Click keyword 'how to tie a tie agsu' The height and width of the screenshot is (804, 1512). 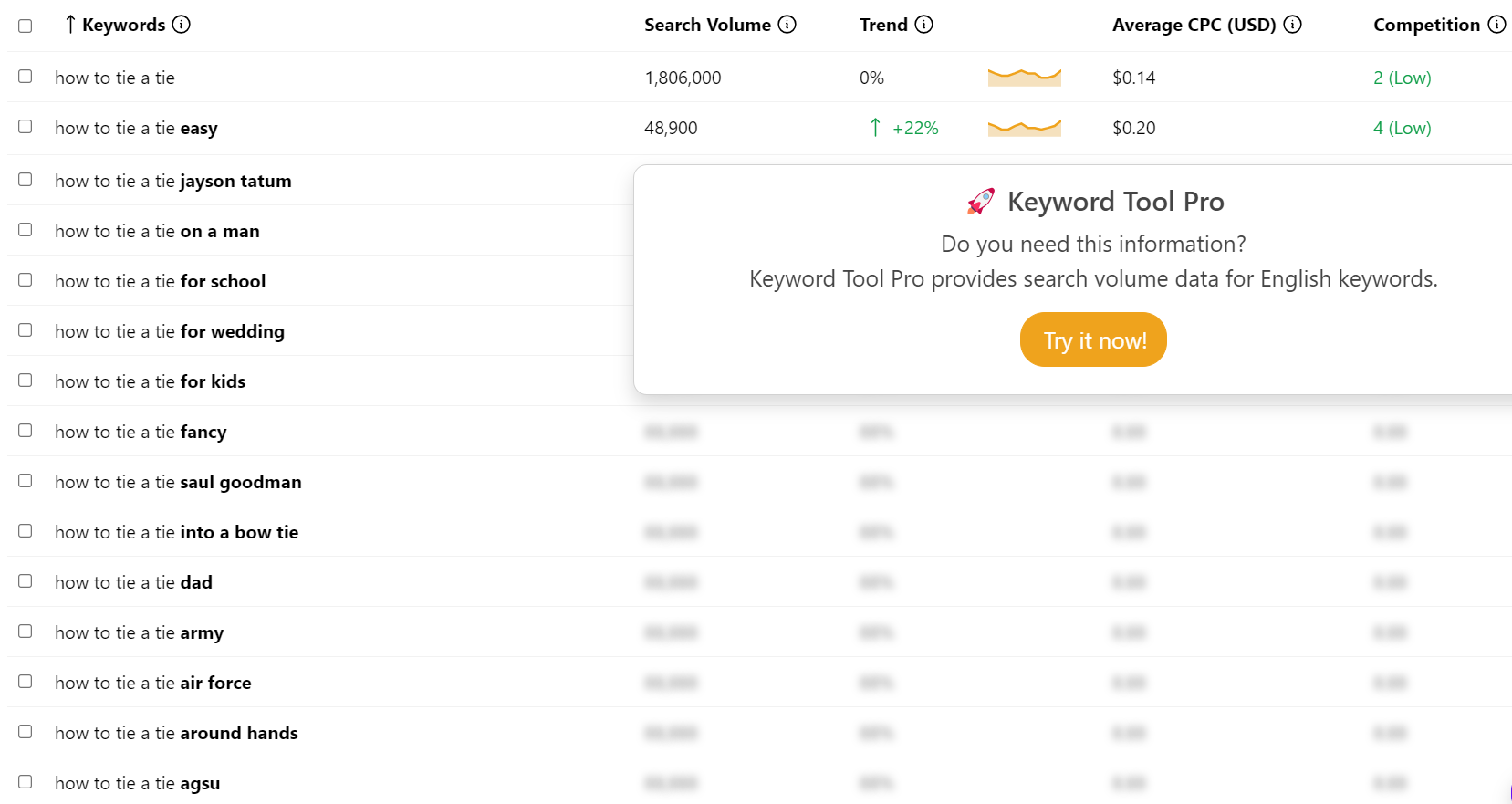coord(138,783)
